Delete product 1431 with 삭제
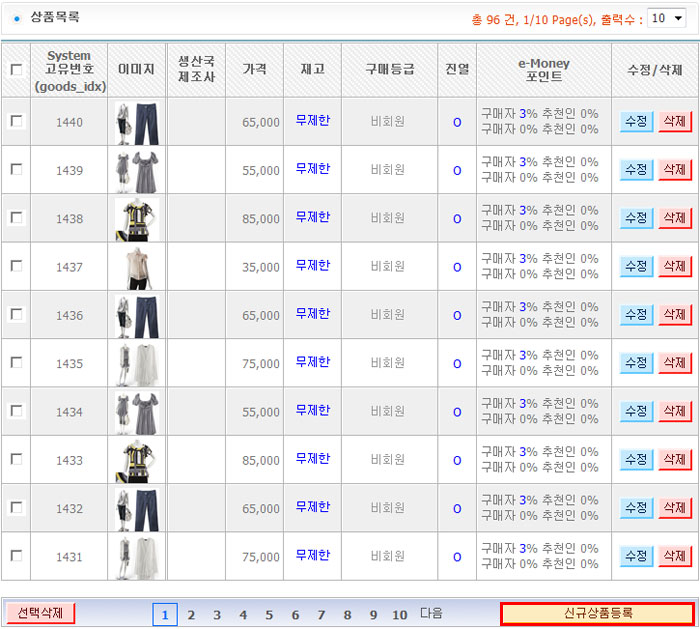 pyautogui.click(x=675, y=556)
